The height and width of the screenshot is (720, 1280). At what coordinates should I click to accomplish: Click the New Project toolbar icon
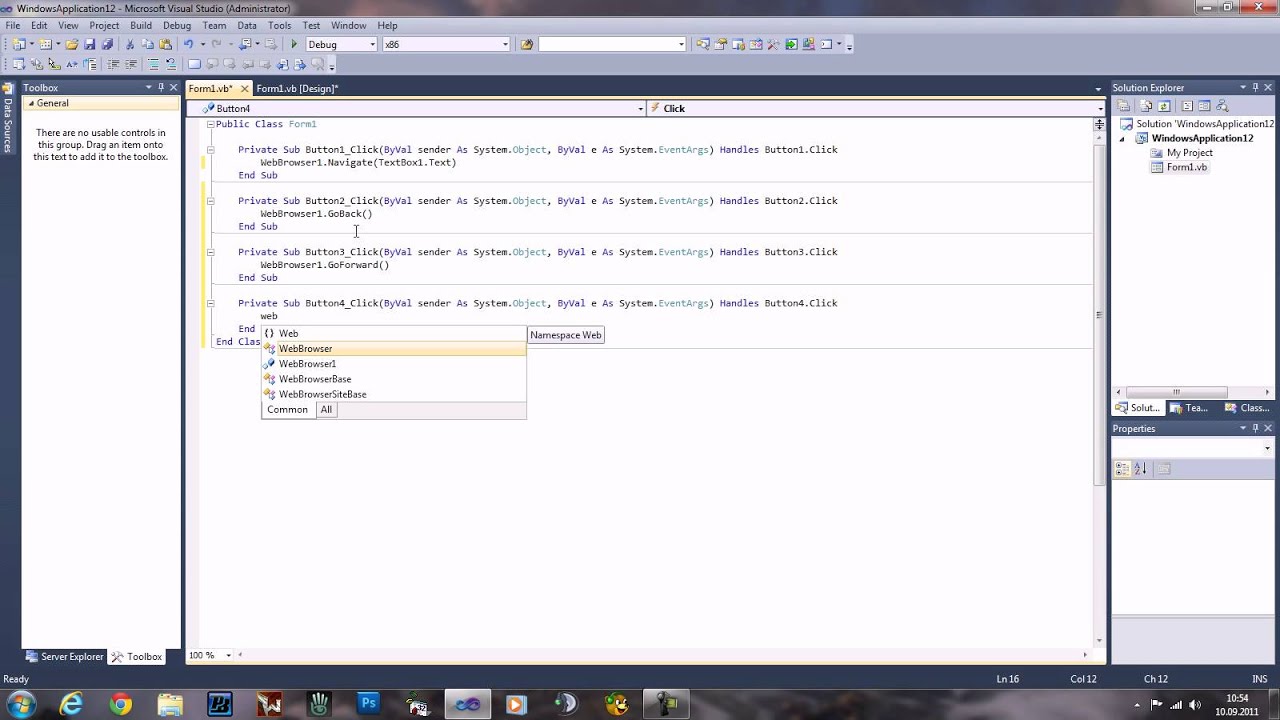(x=18, y=44)
